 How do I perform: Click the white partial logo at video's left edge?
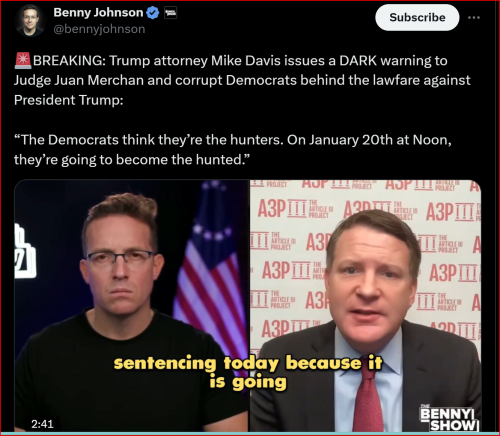coord(25,252)
